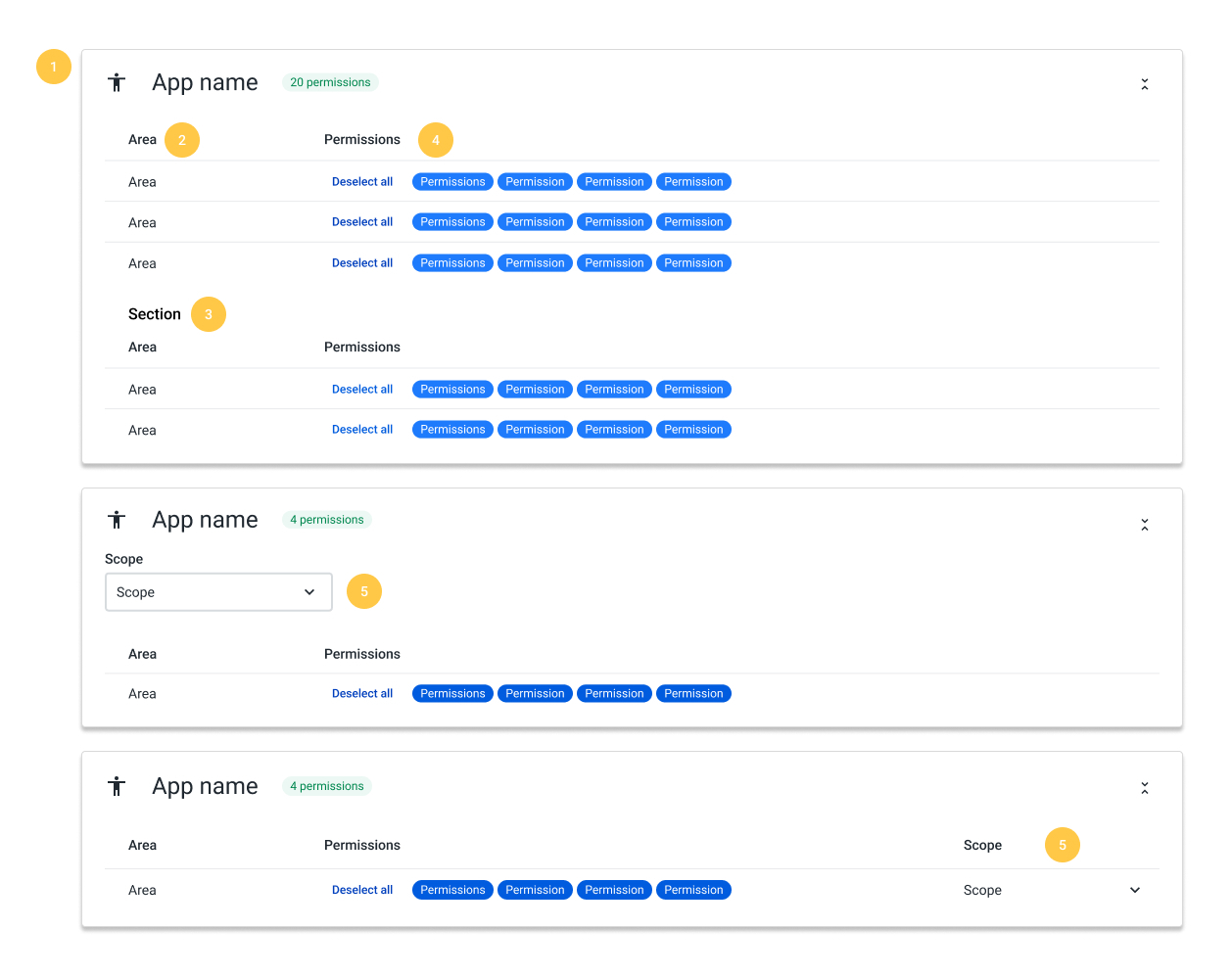Click the 4 permissions badge on the second card
1232x976 pixels.
coord(326,520)
